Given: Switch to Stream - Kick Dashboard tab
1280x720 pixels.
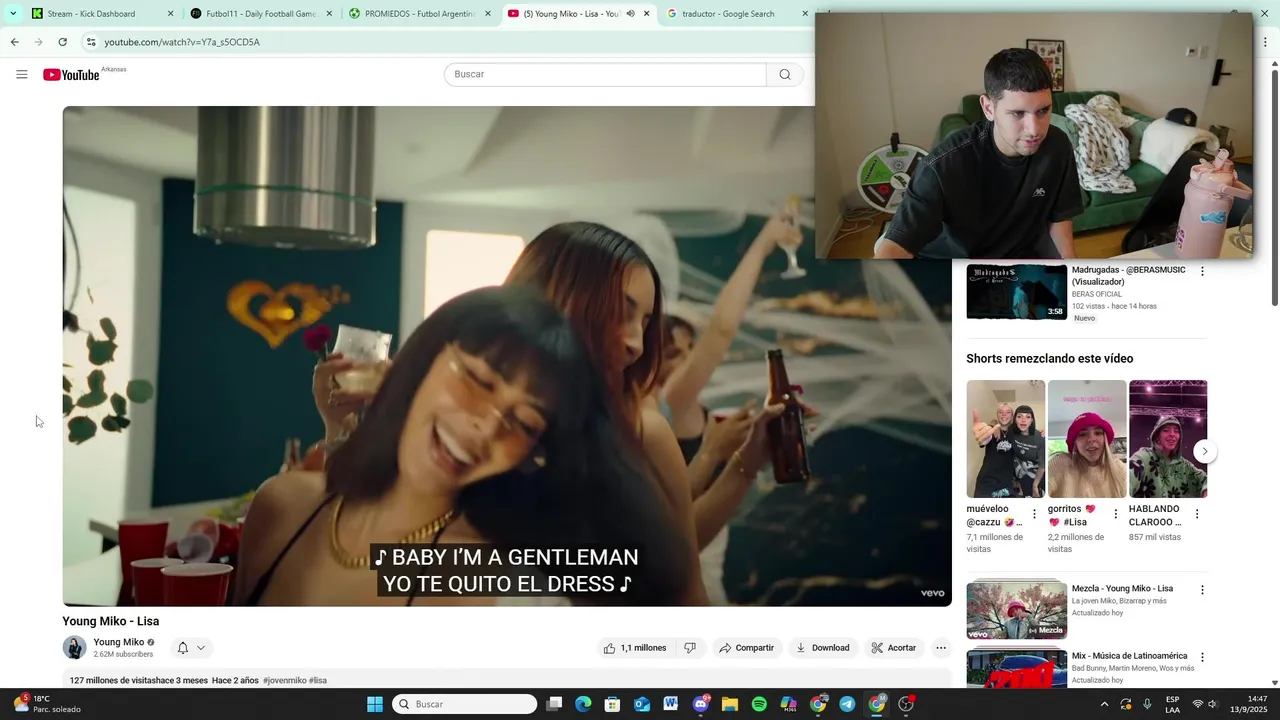Looking at the screenshot, I should point(102,14).
